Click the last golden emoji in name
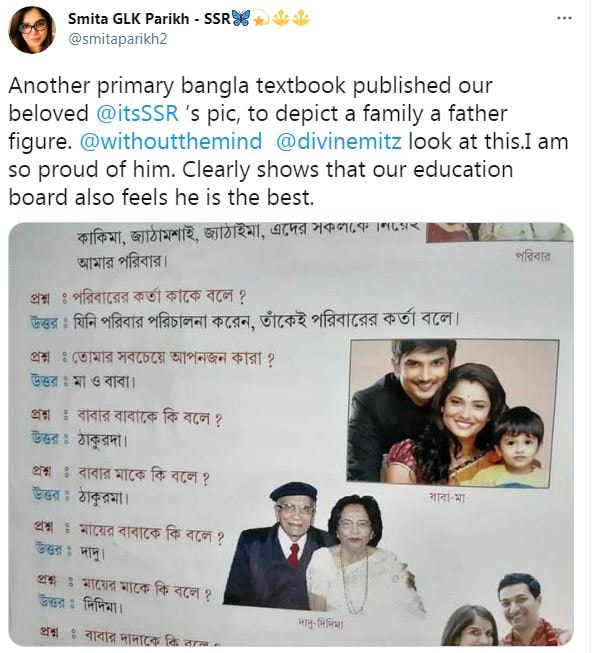 (300, 19)
